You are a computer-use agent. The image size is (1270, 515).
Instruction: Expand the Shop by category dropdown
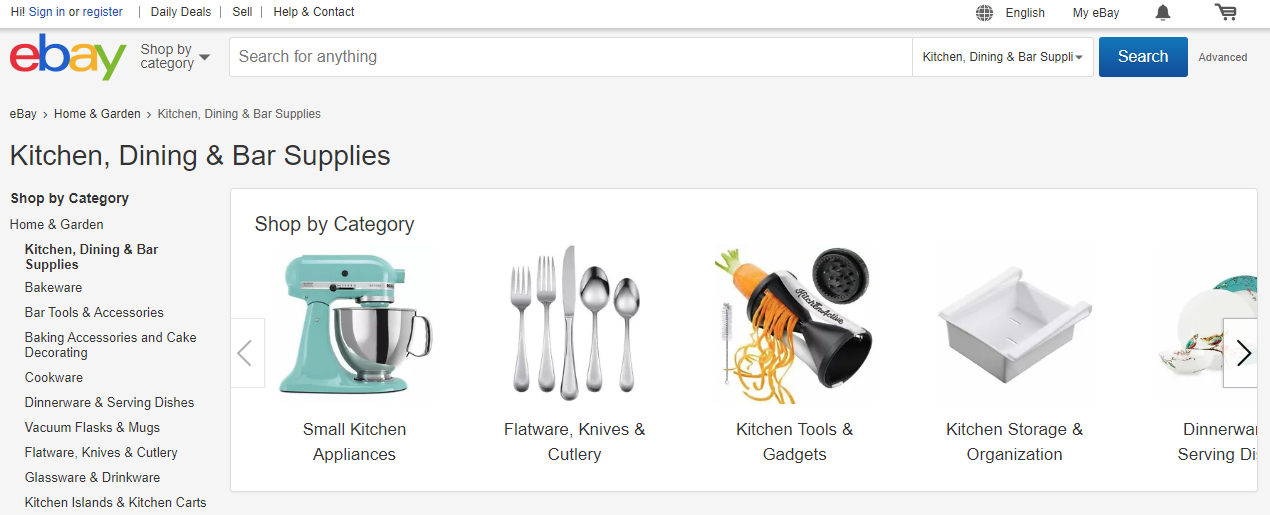point(175,57)
